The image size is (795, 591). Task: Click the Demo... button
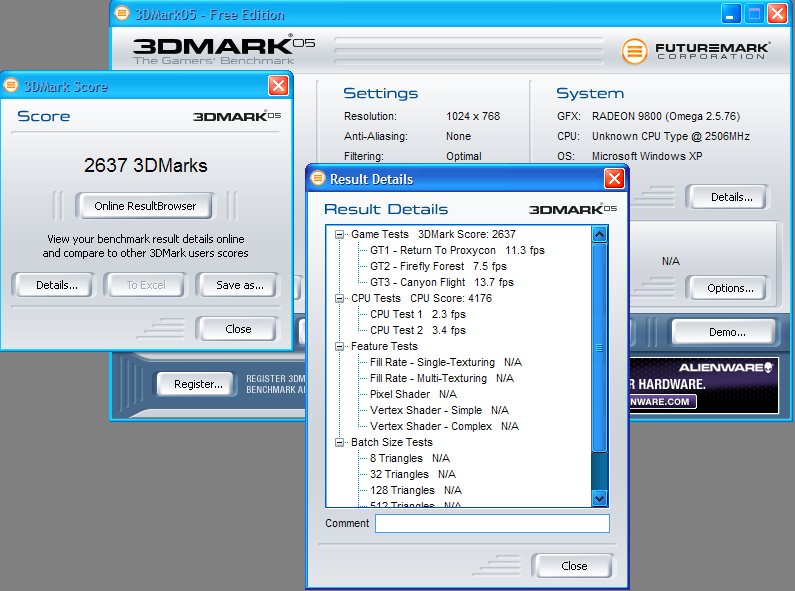point(727,332)
